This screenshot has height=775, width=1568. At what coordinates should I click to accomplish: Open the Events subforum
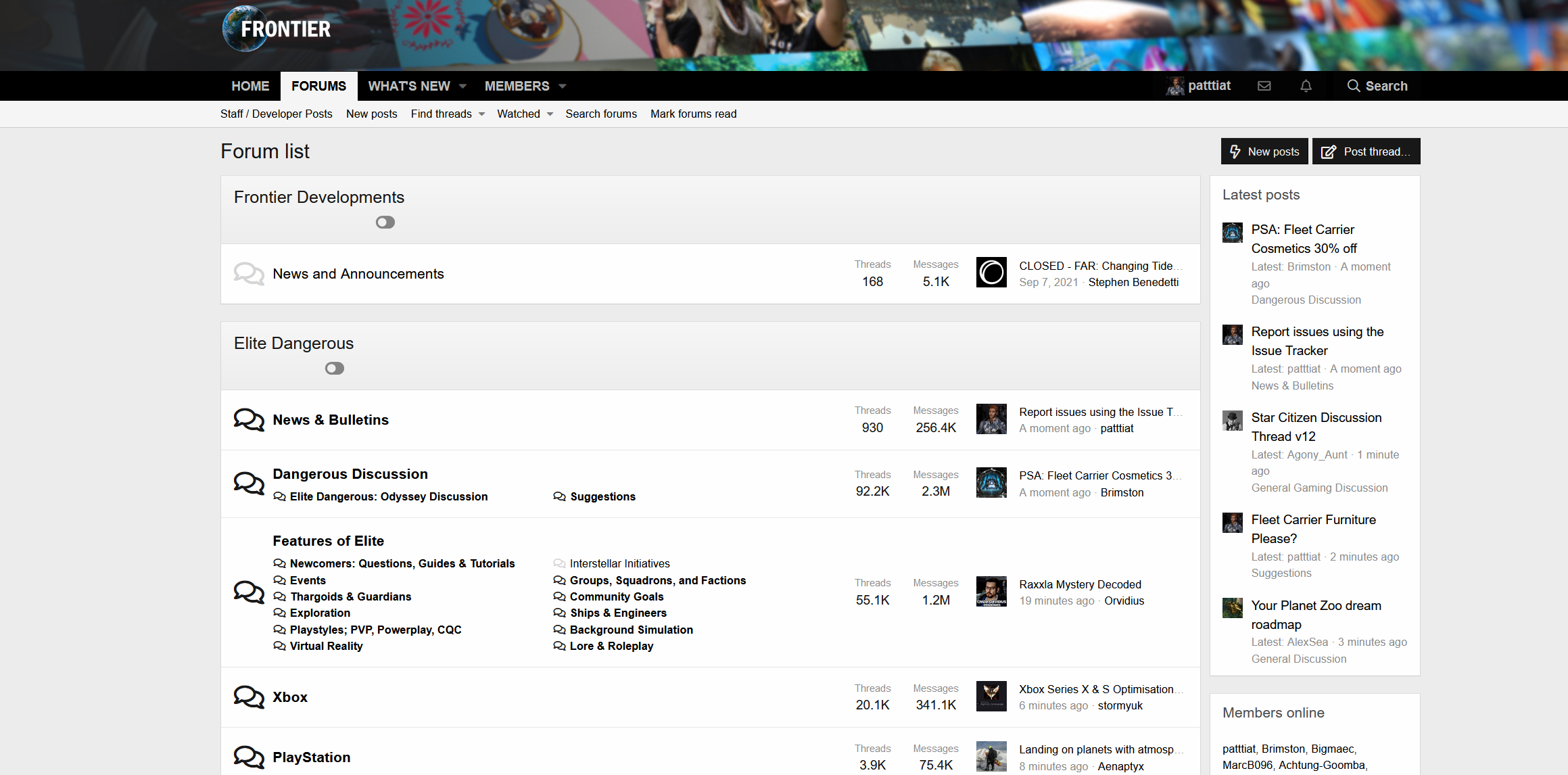308,580
